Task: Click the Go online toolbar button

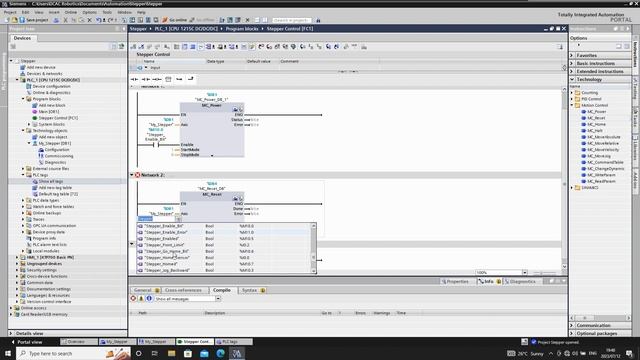Action: [175, 20]
